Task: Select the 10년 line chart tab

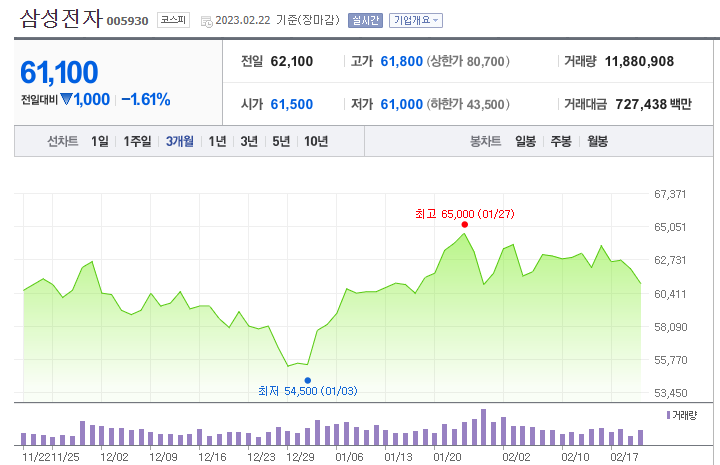Action: coord(316,141)
